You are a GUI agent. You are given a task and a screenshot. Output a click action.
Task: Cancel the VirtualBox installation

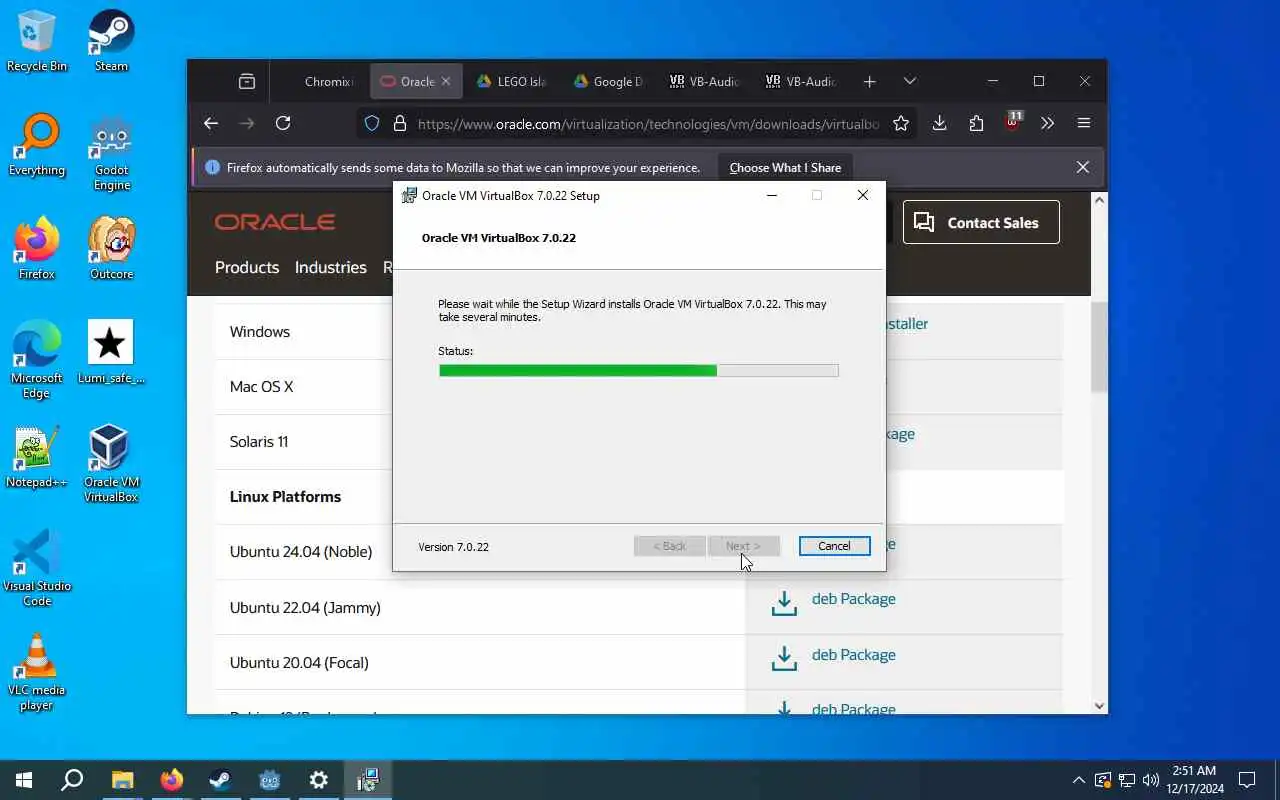[x=834, y=546]
